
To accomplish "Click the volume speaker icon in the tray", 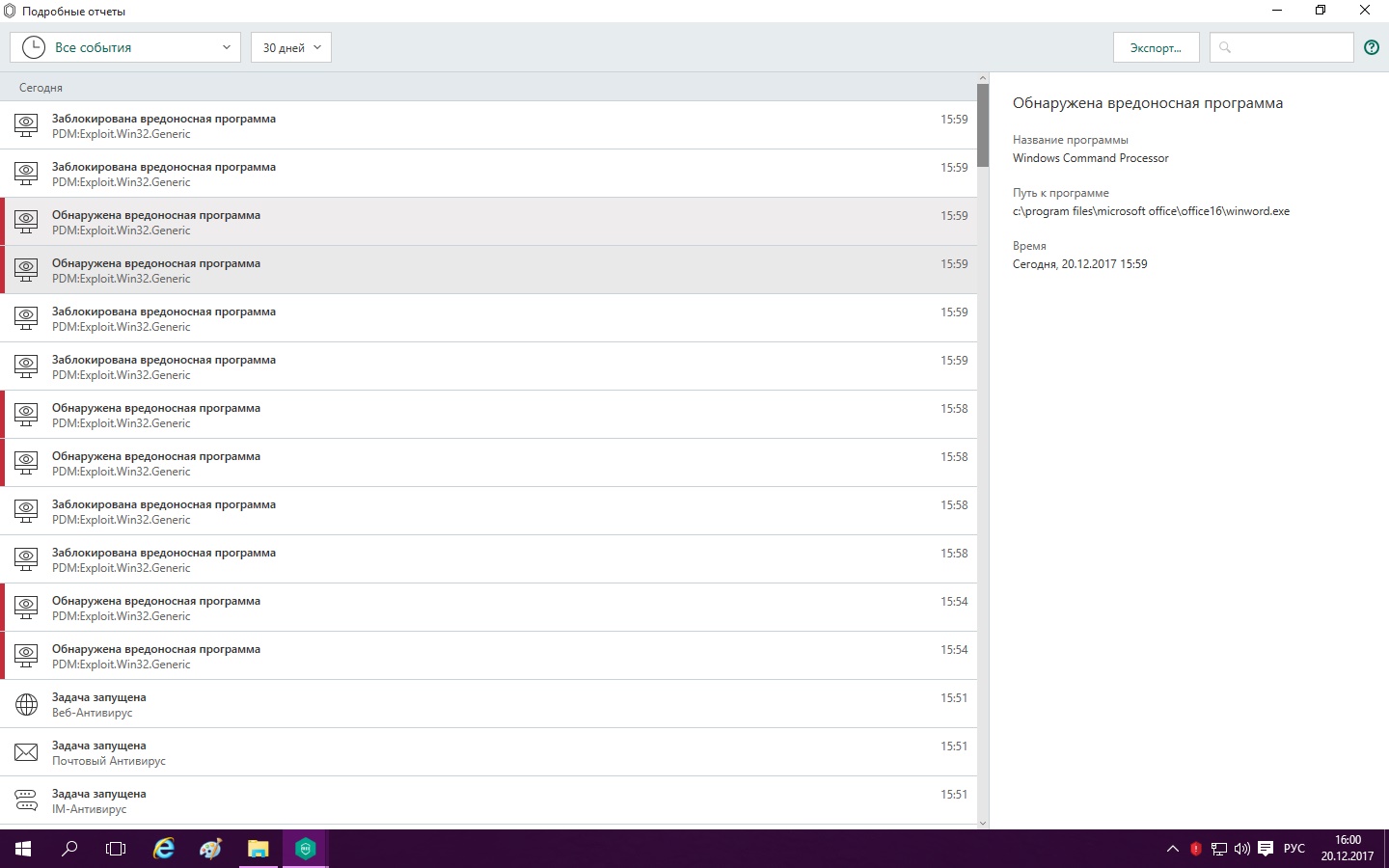I will [1242, 849].
